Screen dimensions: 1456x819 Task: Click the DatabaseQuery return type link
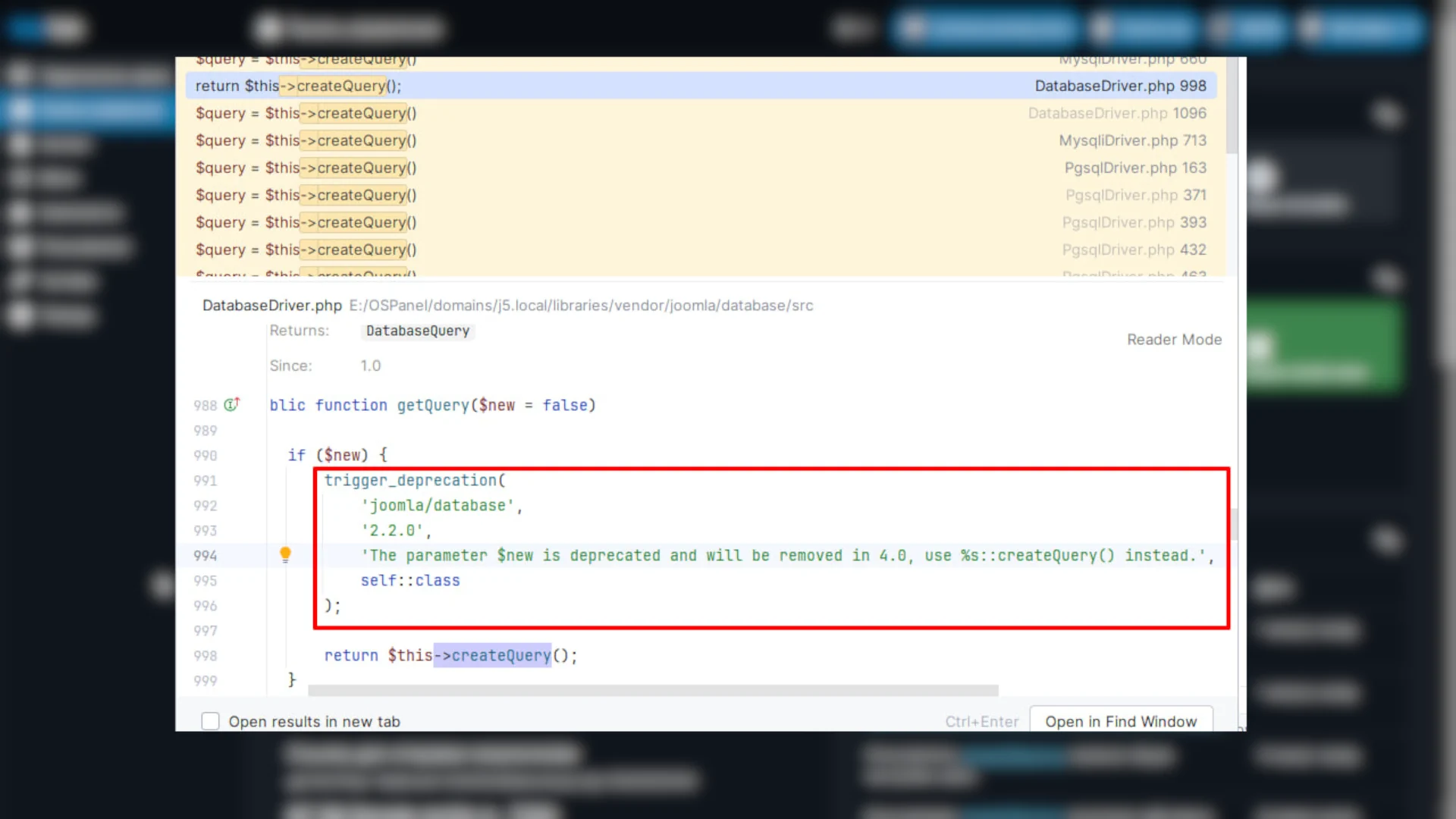tap(418, 331)
